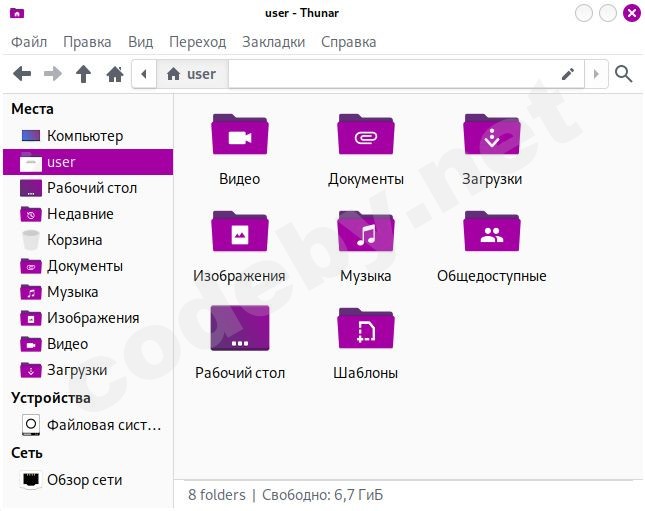Open the Переход menu

coord(198,42)
